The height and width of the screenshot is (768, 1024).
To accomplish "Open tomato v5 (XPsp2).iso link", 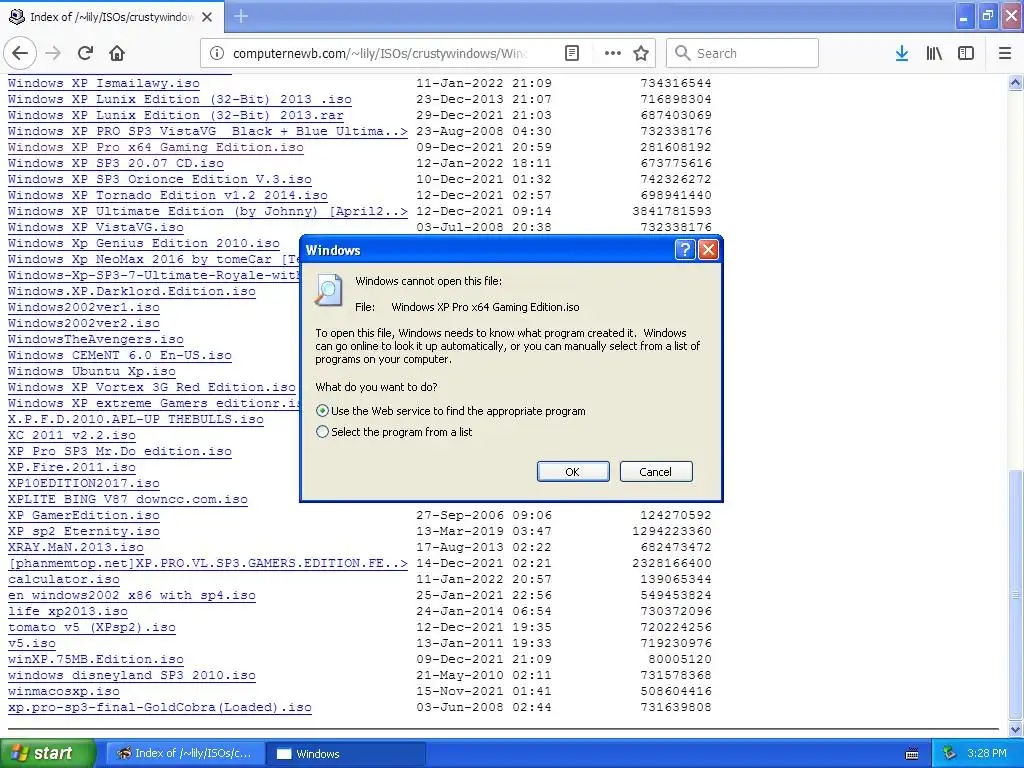I will click(x=91, y=627).
